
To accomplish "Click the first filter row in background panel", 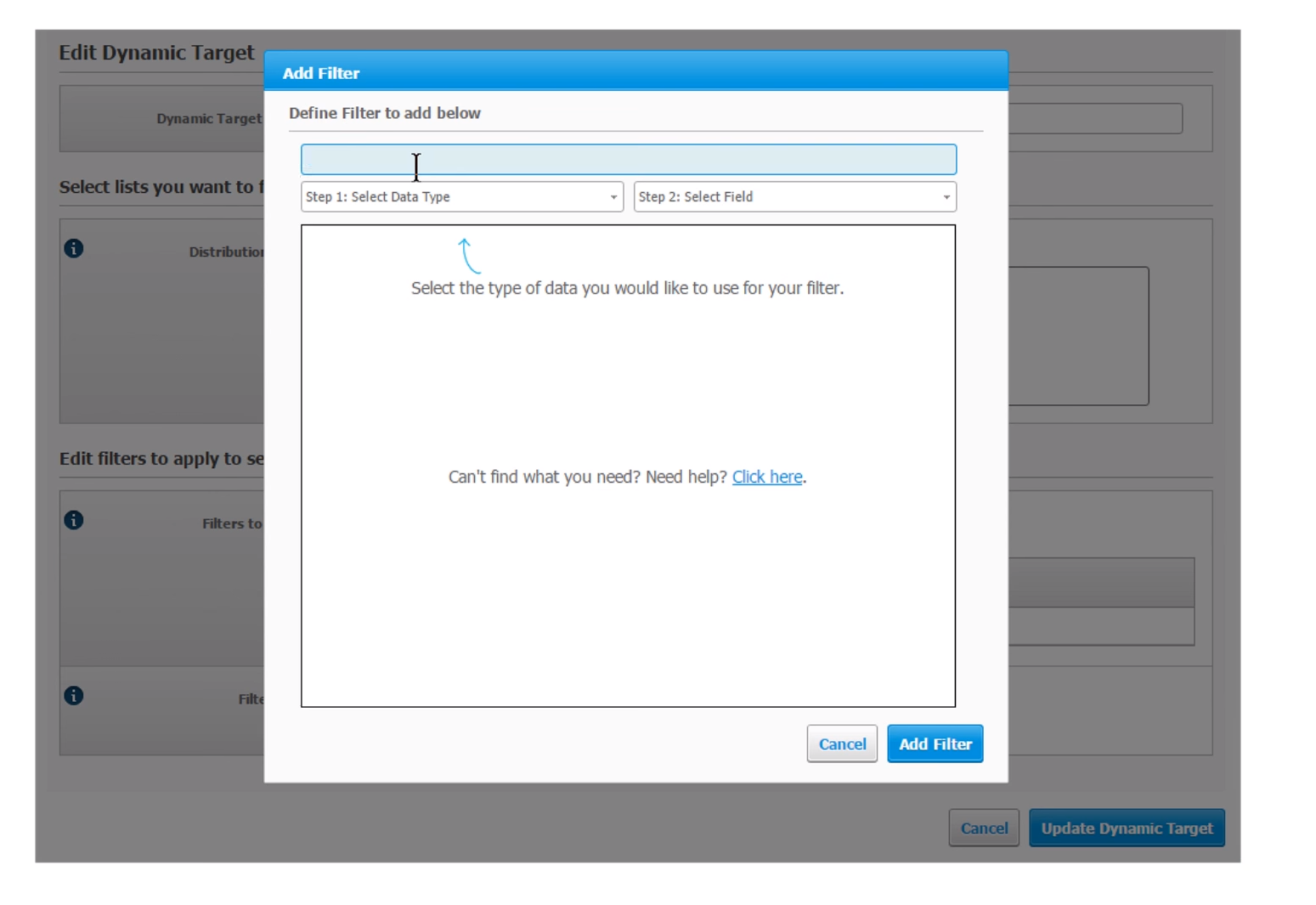I will (1100, 583).
